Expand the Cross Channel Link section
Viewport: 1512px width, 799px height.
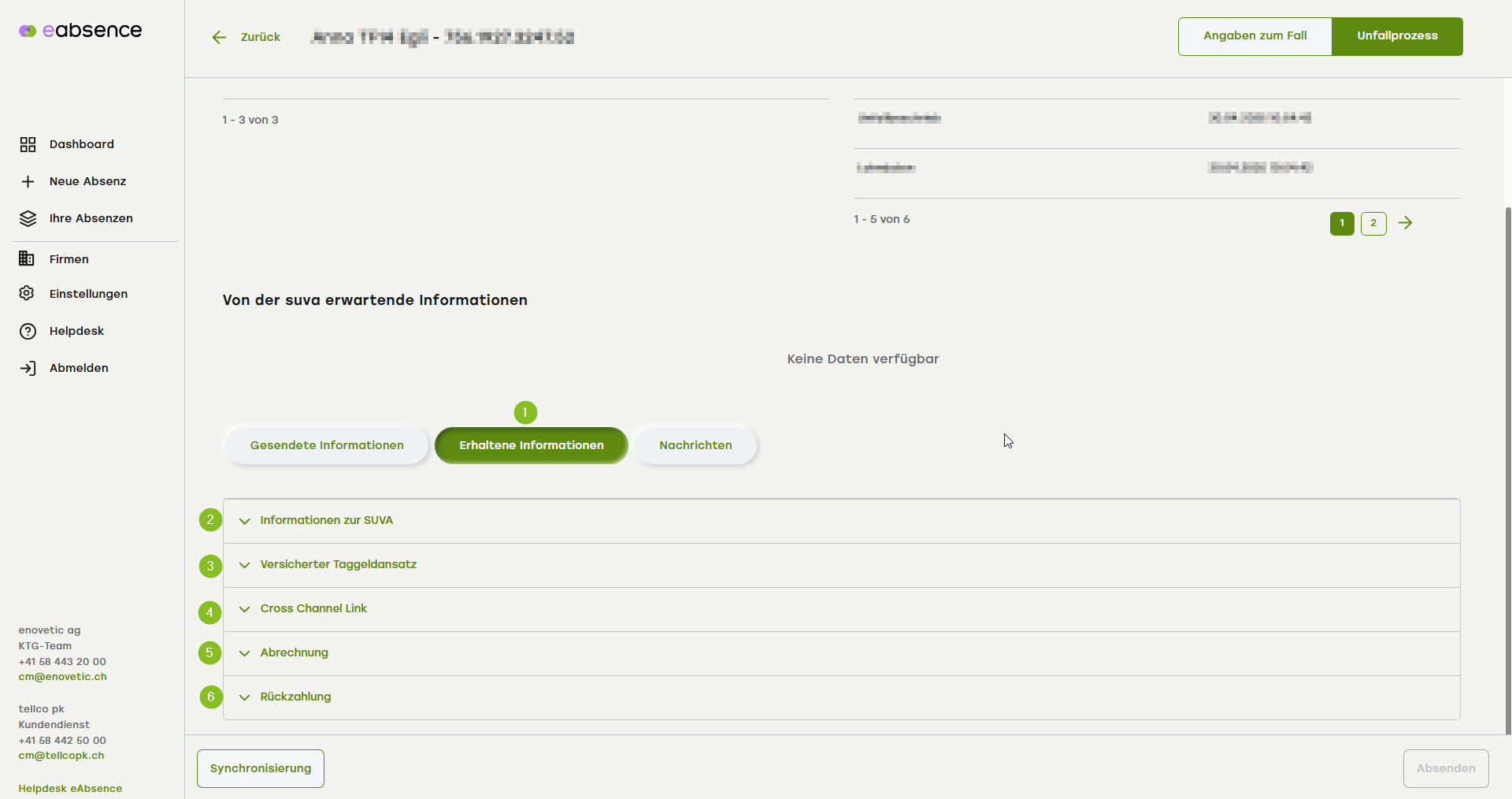click(x=313, y=608)
